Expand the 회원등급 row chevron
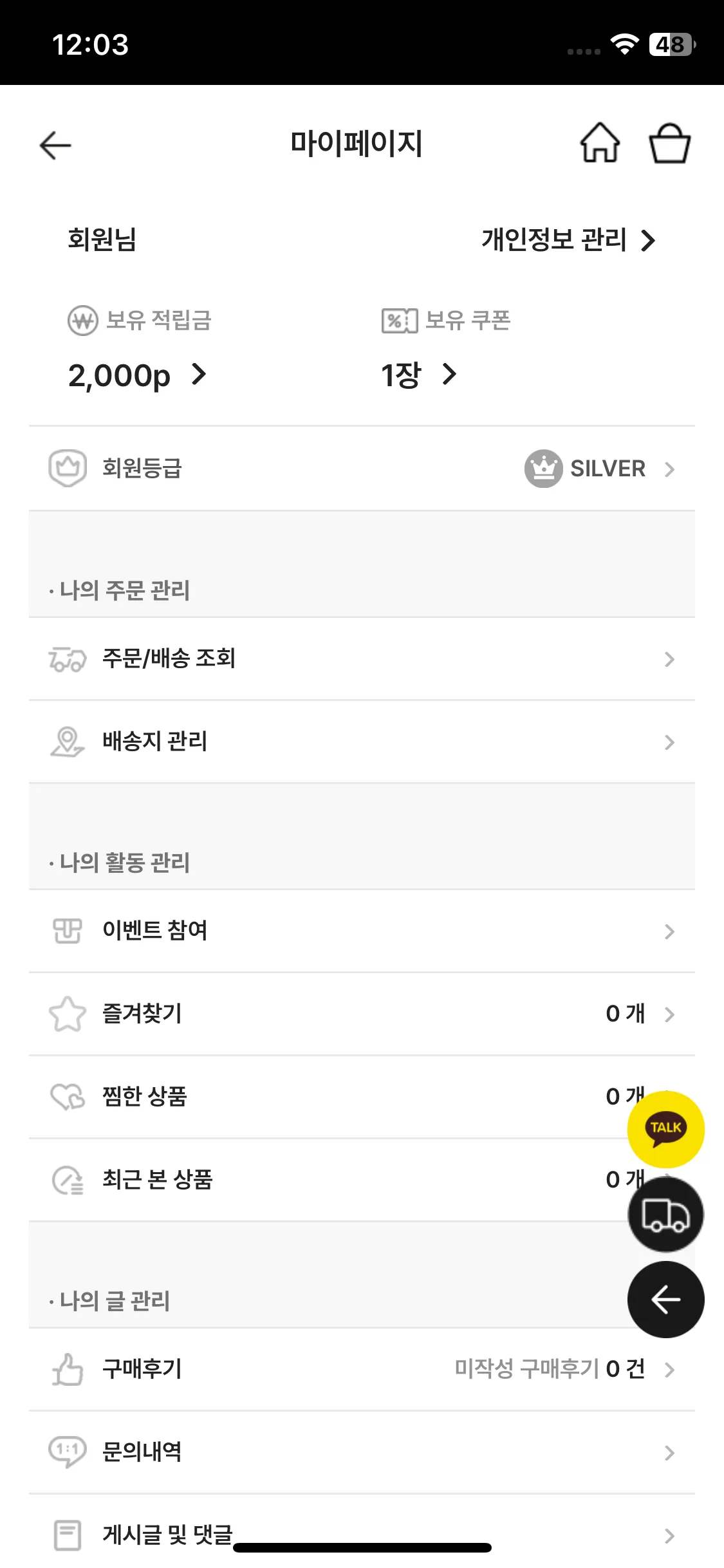Image resolution: width=724 pixels, height=1568 pixels. click(669, 469)
